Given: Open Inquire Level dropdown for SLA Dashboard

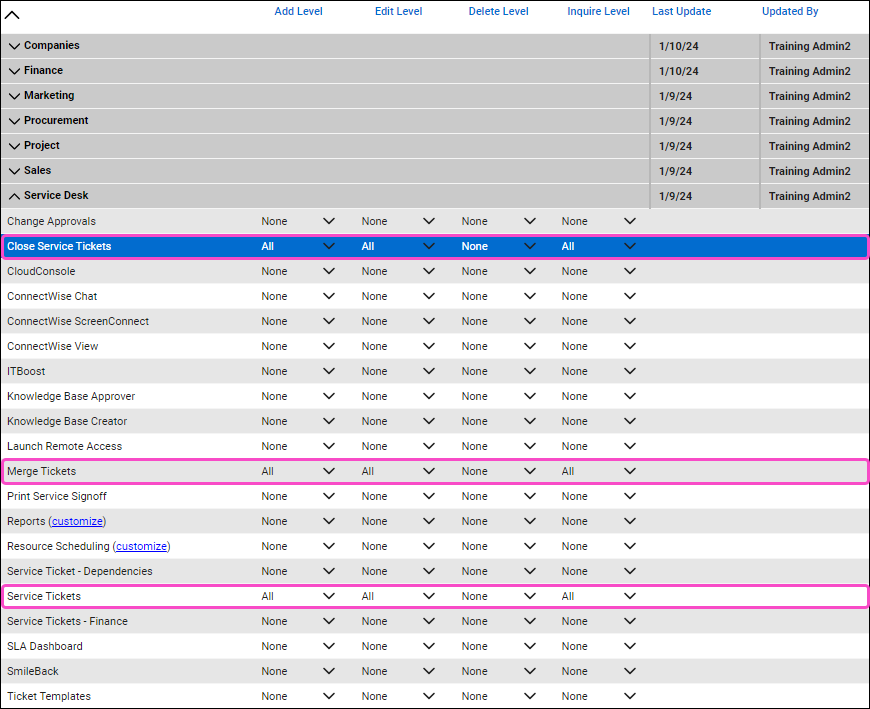Looking at the screenshot, I should (x=629, y=646).
